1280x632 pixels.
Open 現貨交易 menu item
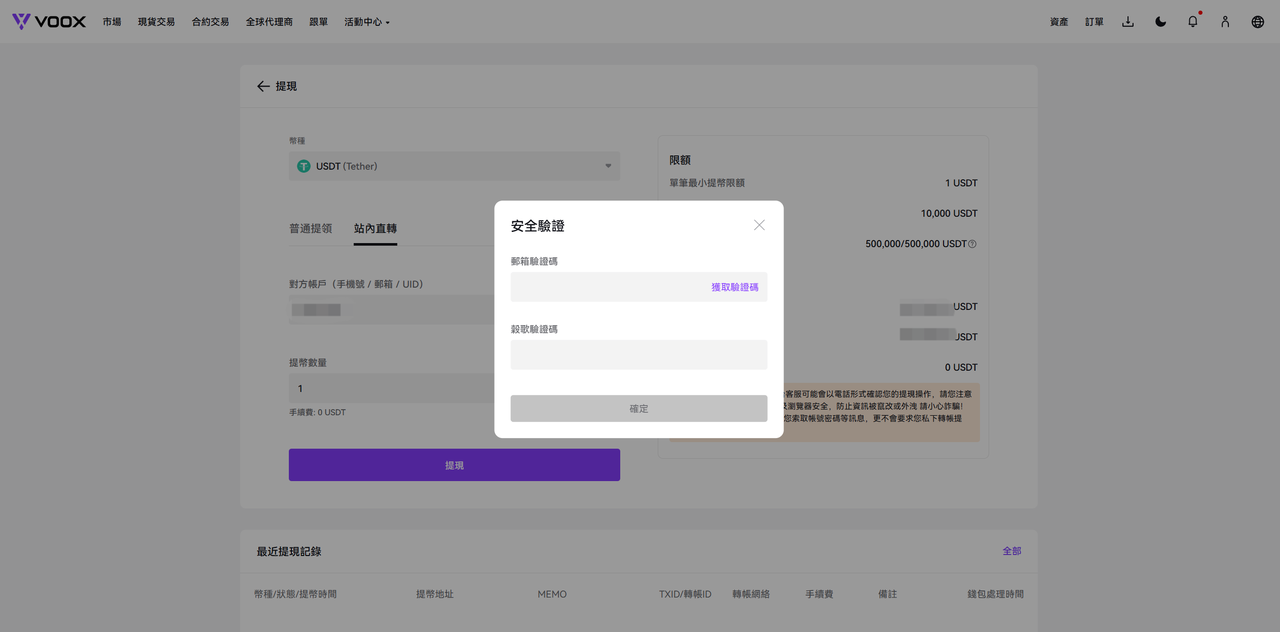click(x=156, y=21)
